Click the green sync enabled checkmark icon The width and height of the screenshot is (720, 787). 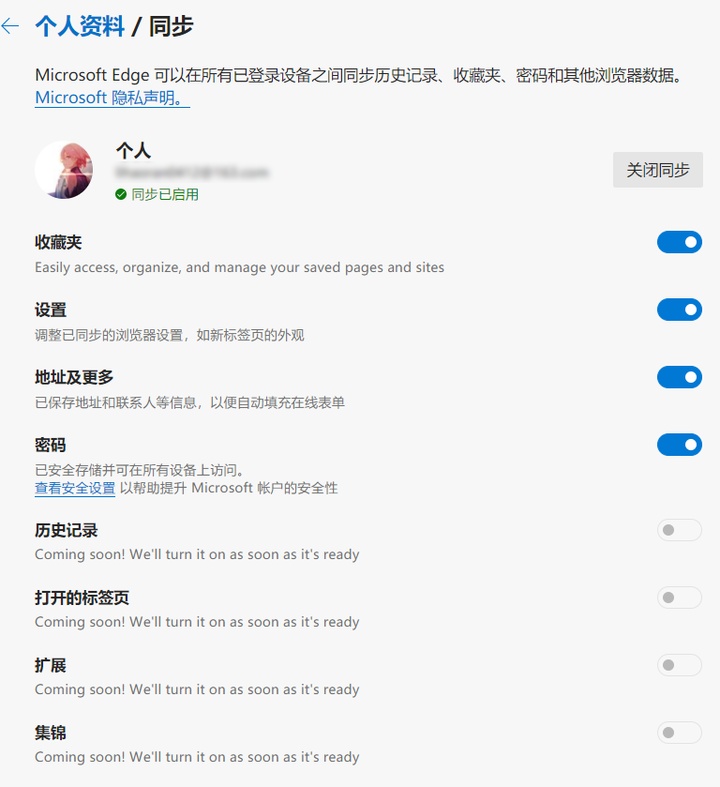[120, 194]
